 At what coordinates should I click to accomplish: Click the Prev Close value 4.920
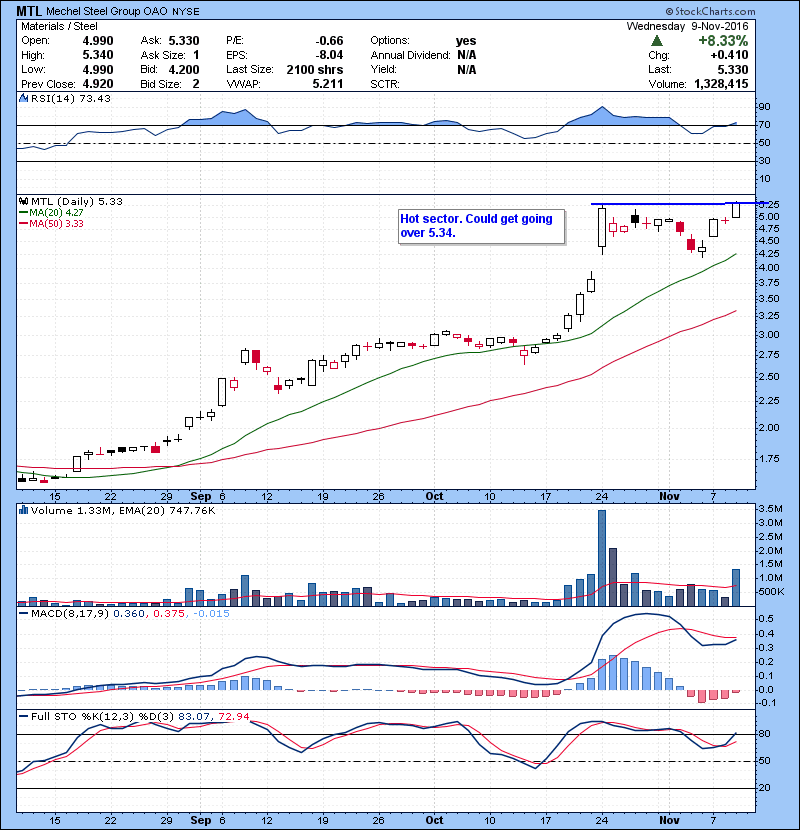(98, 84)
